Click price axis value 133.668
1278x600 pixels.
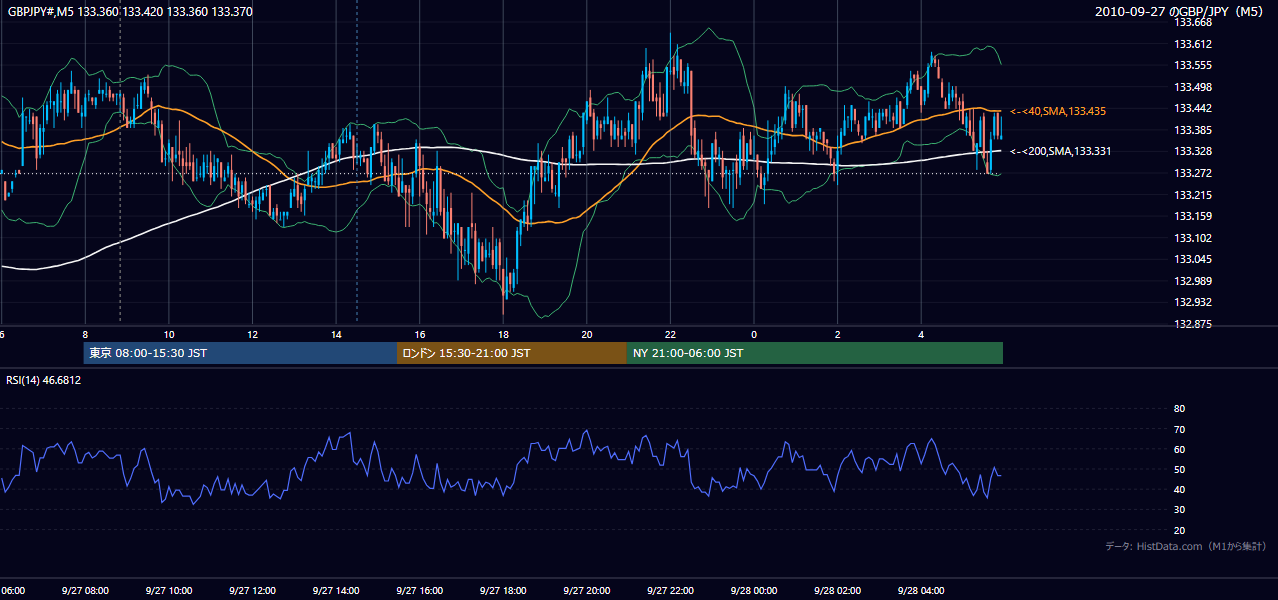coord(1192,22)
